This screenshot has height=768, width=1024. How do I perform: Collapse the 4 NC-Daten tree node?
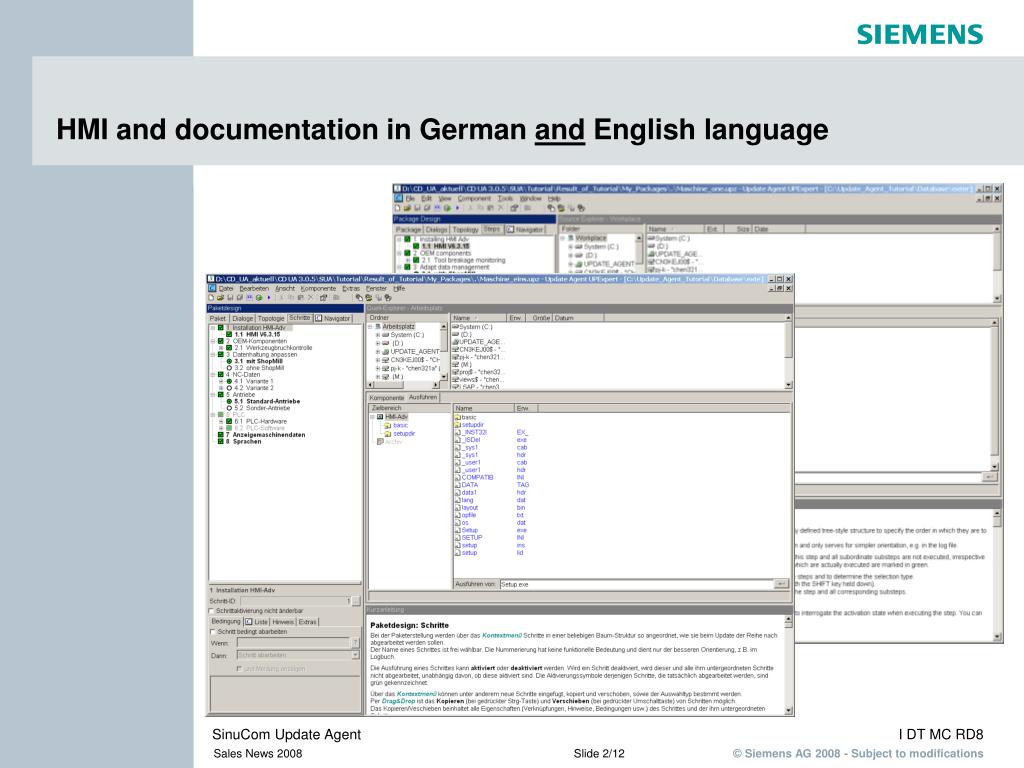[x=213, y=375]
